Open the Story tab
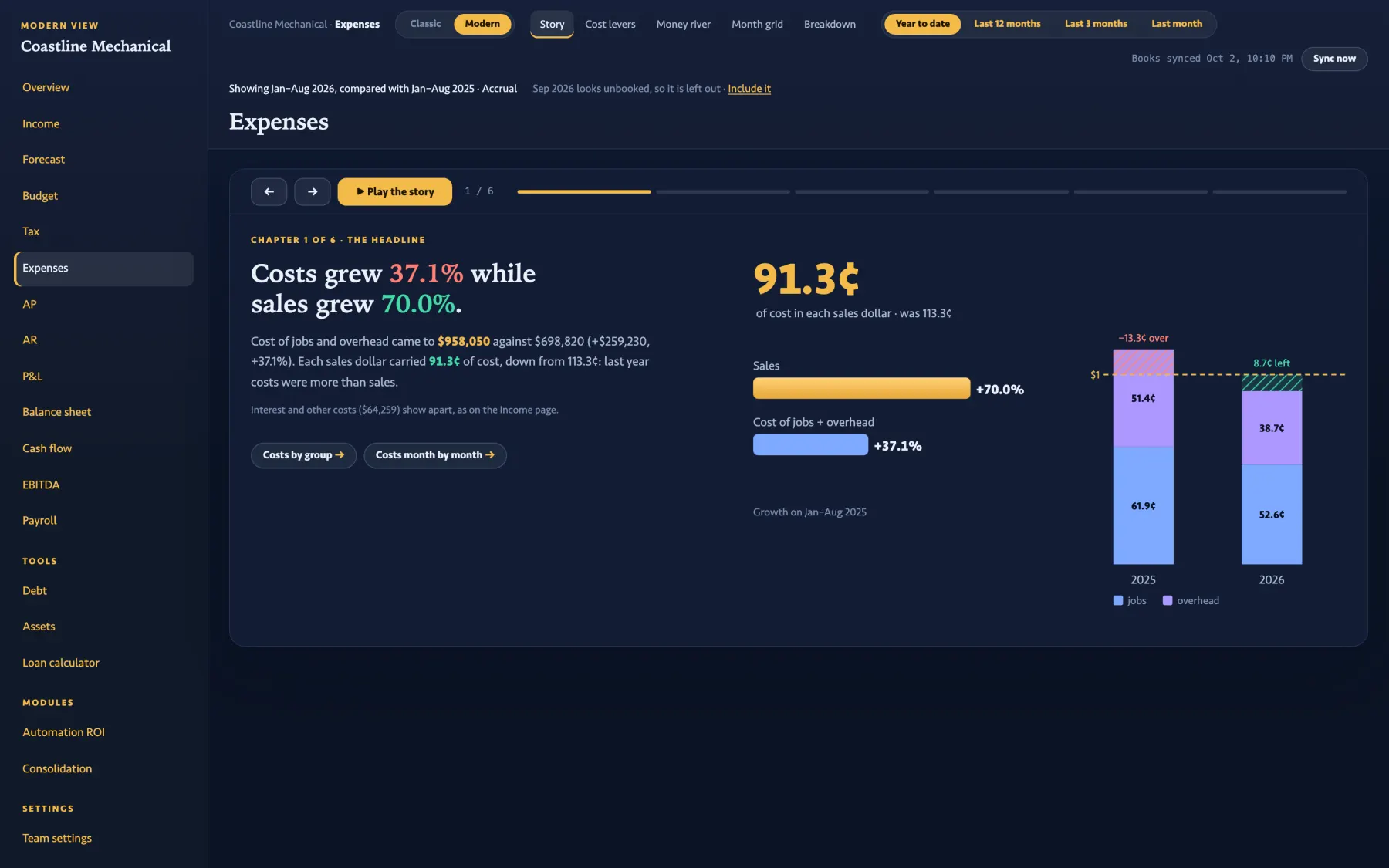Image resolution: width=1389 pixels, height=868 pixels. pyautogui.click(x=552, y=24)
